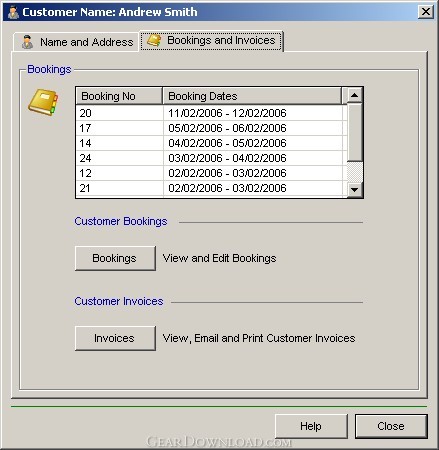Screen dimensions: 439x450
Task: Click the scroll up arrow of bookings list
Action: (x=354, y=95)
